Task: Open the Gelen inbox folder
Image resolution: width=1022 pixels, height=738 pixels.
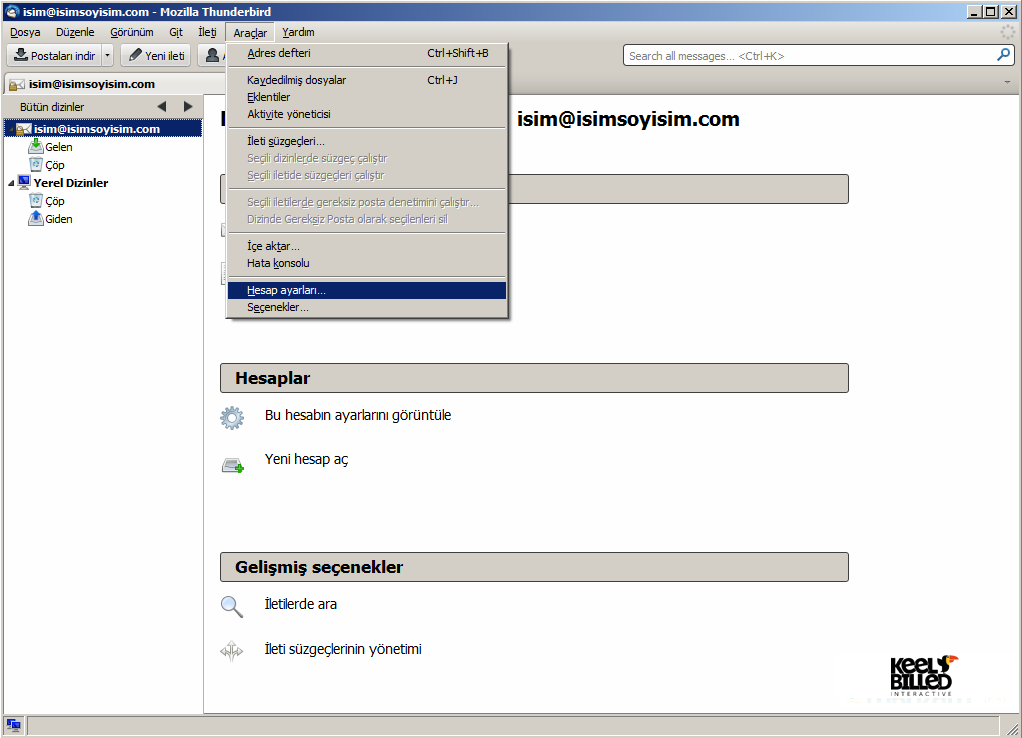Action: click(59, 147)
